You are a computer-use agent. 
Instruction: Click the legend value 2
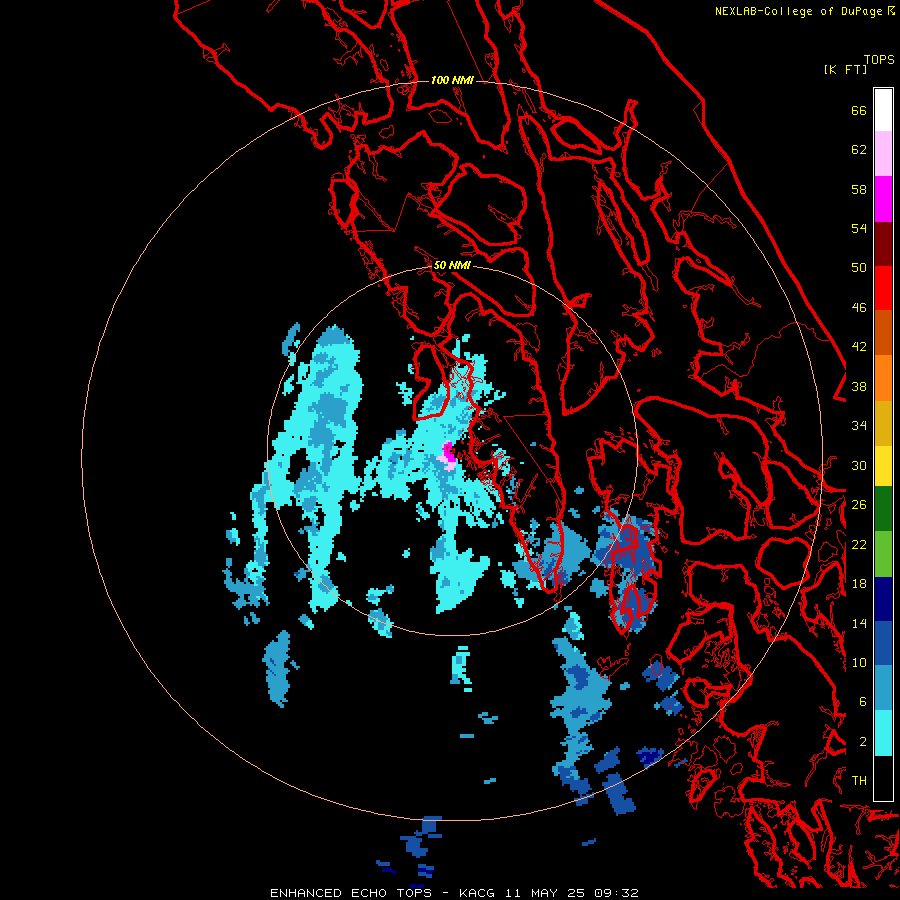(862, 741)
